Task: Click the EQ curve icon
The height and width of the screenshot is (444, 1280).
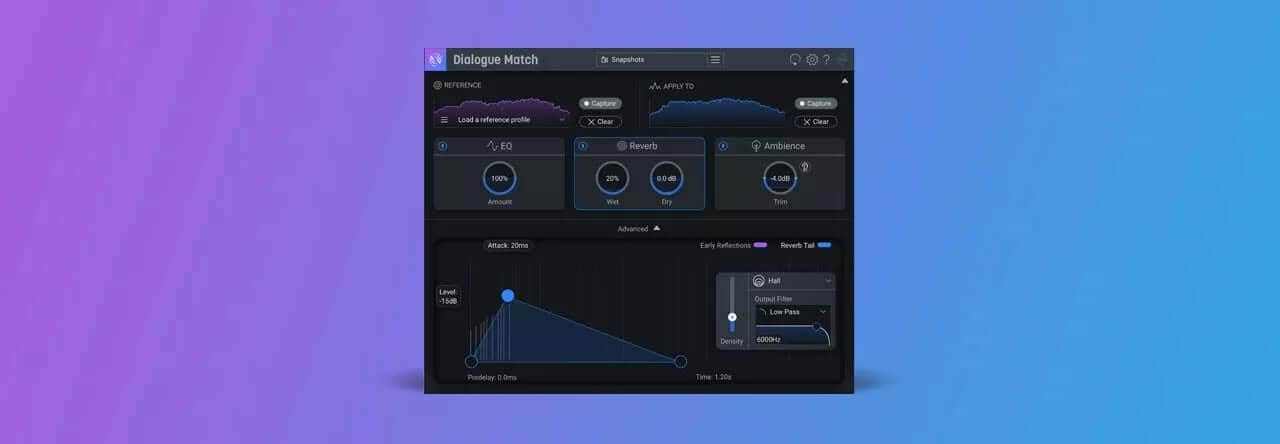Action: (x=492, y=146)
